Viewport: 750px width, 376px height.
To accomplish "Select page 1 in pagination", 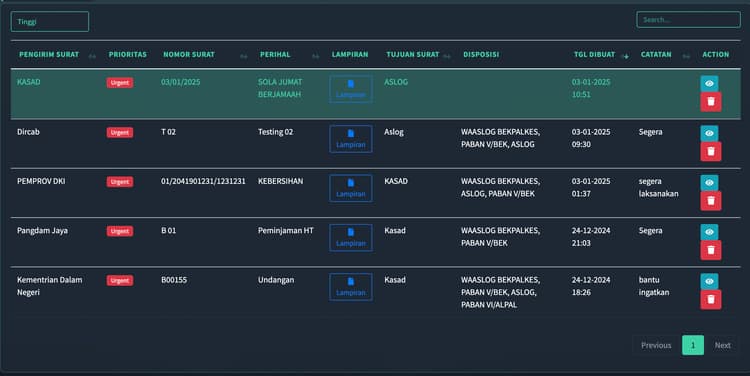I will pyautogui.click(x=693, y=345).
